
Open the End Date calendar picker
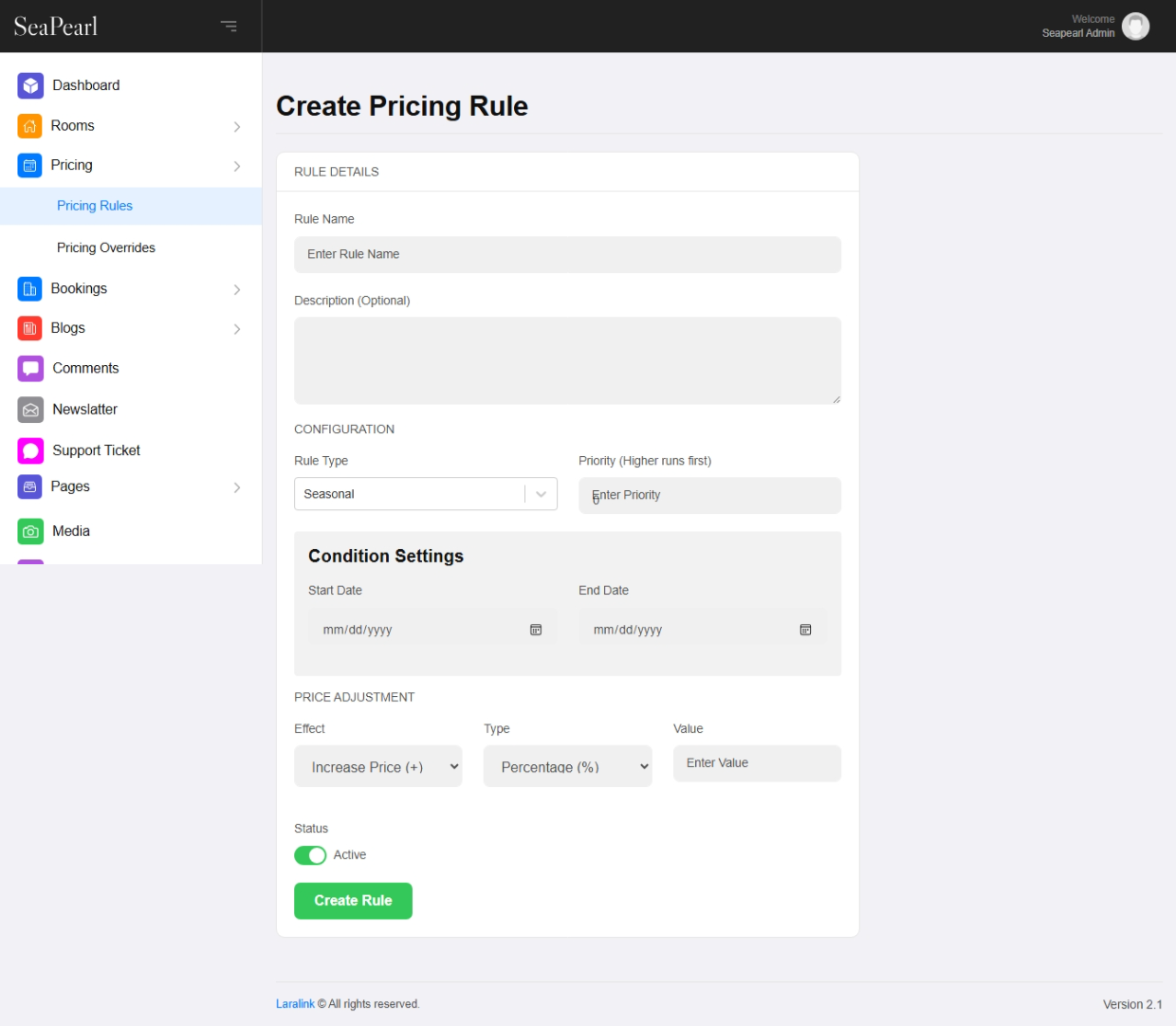point(805,630)
